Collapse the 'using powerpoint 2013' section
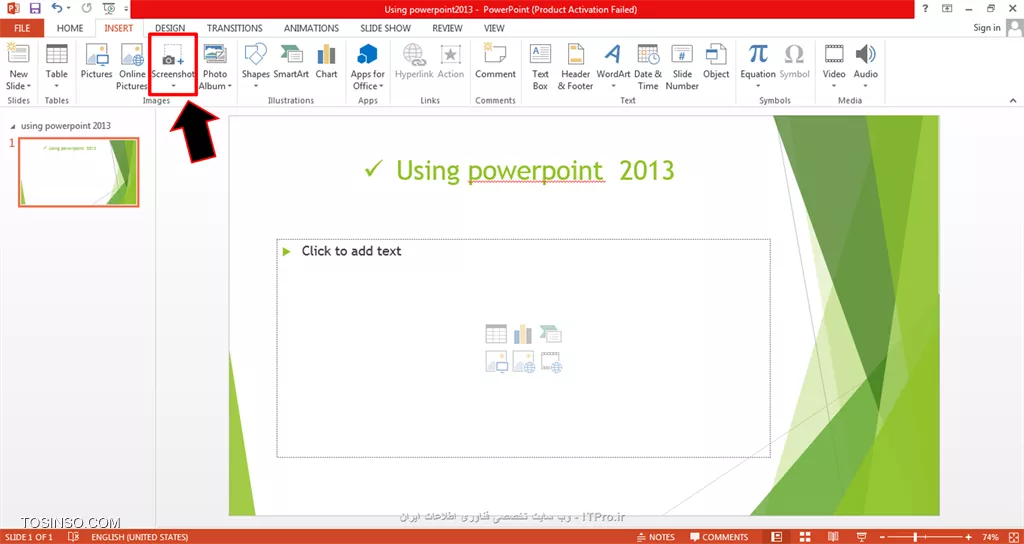Screen dimensions: 1024x544 13,125
